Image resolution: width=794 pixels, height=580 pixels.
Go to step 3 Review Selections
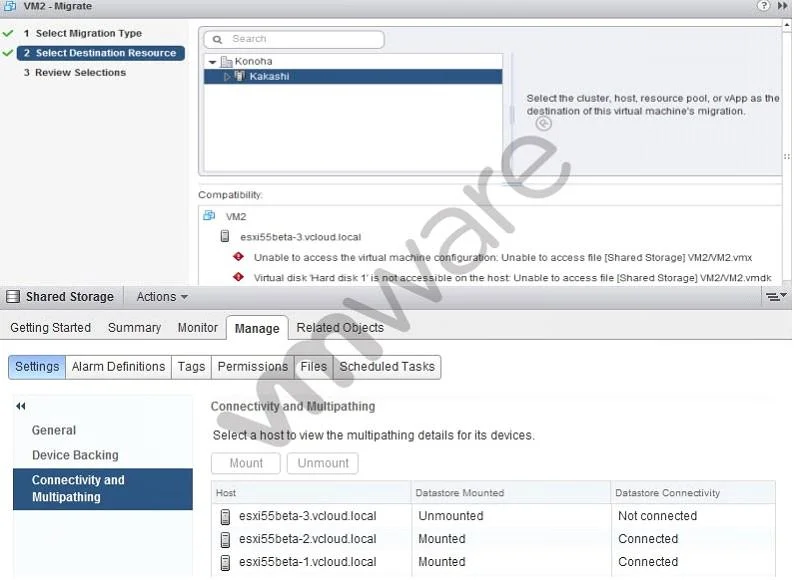click(x=75, y=73)
